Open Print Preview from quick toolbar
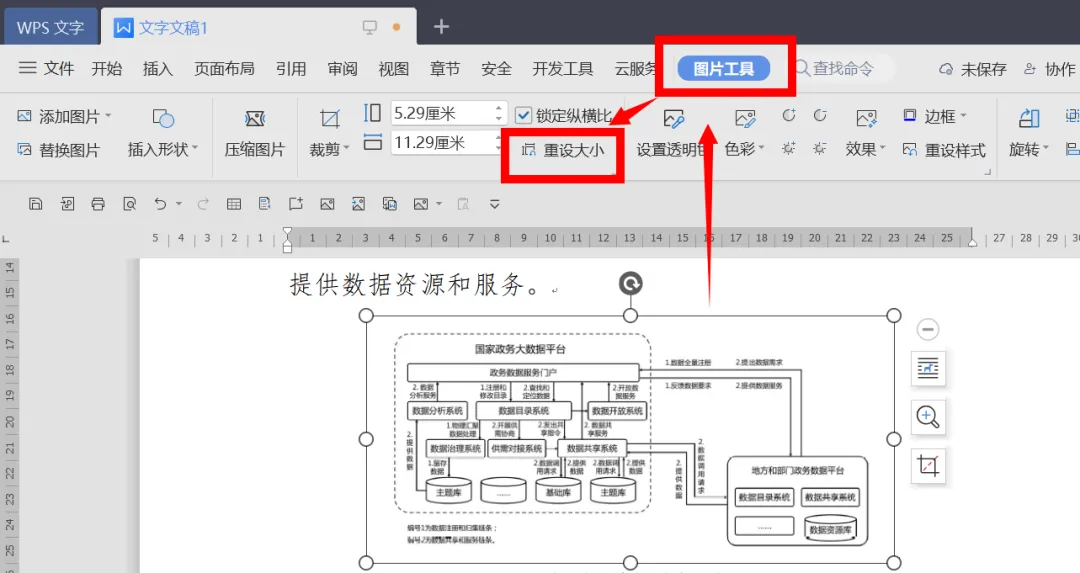Image resolution: width=1080 pixels, height=573 pixels. pos(129,204)
